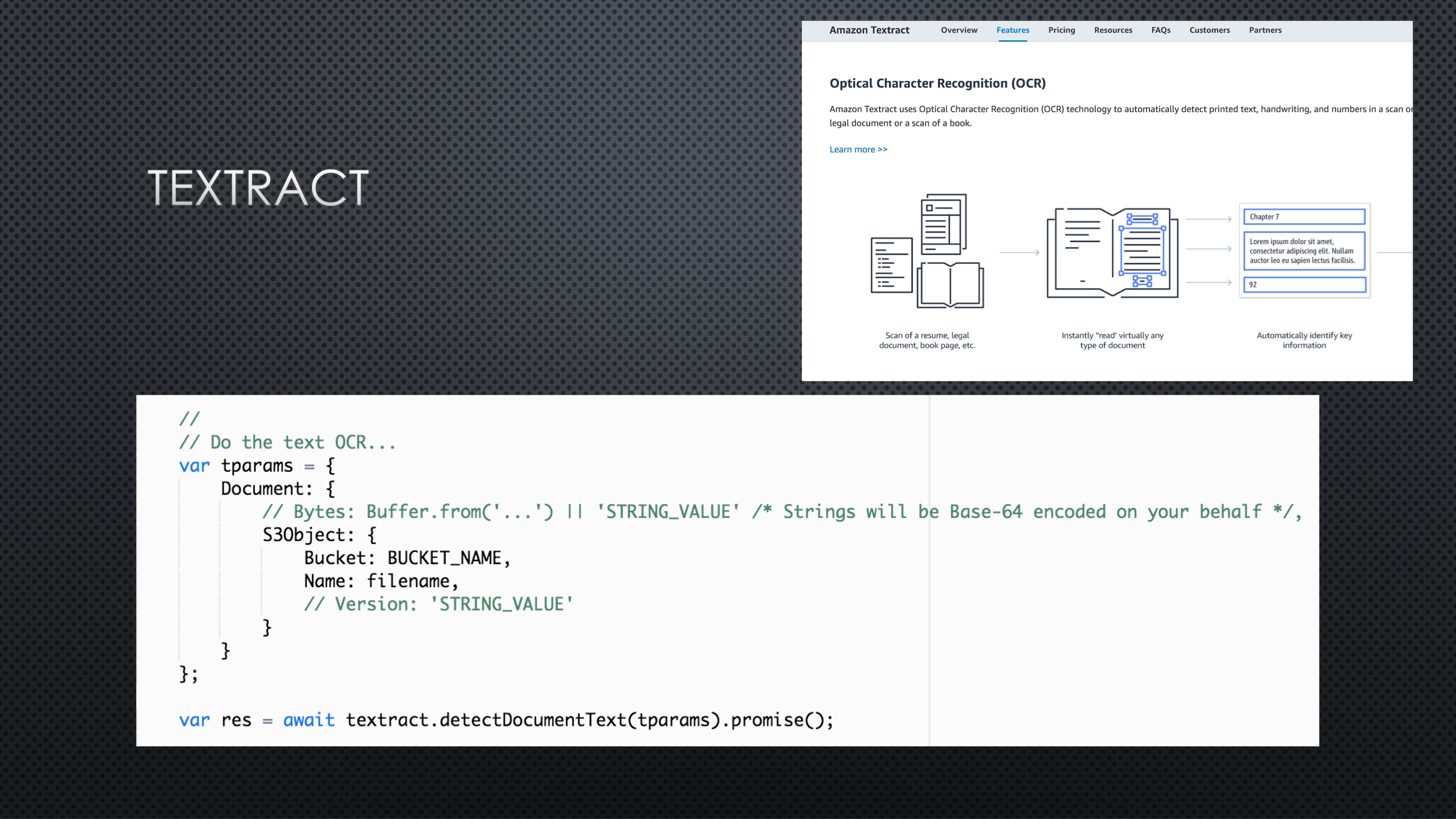1456x819 pixels.
Task: Go to the Resources tab
Action: pos(1113,30)
